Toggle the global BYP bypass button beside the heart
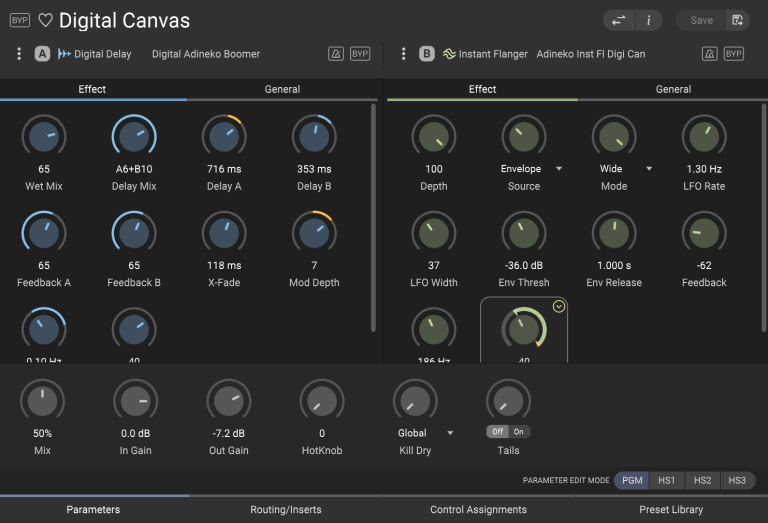Image resolution: width=768 pixels, height=523 pixels. click(x=20, y=20)
